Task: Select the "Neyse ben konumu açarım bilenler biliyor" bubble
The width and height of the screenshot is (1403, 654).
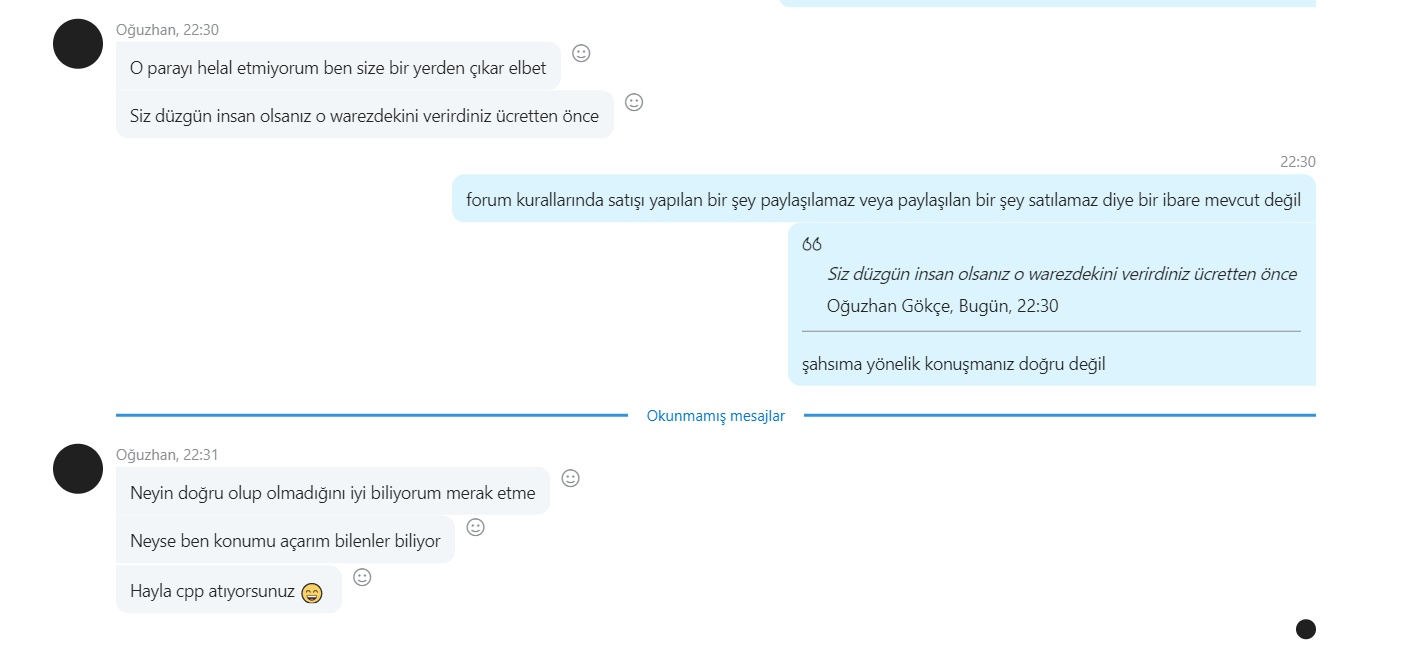Action: point(285,540)
